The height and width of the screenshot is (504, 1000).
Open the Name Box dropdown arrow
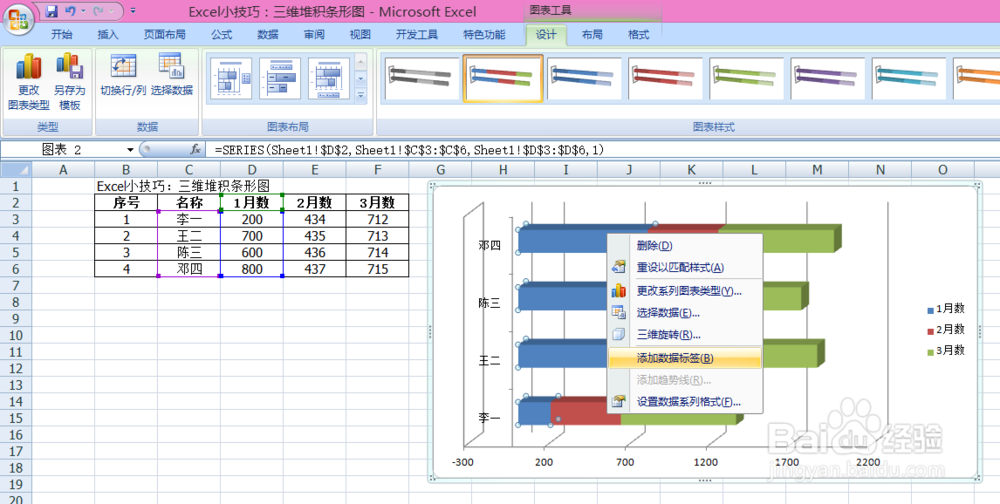tap(130, 150)
